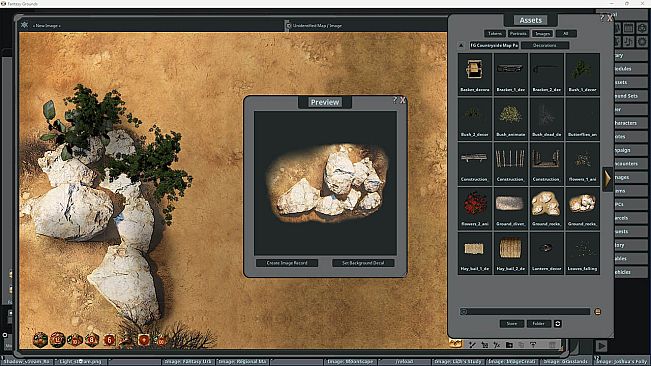Image resolution: width=651 pixels, height=366 pixels.
Task: Select the Ground_river asset
Action: pos(510,208)
